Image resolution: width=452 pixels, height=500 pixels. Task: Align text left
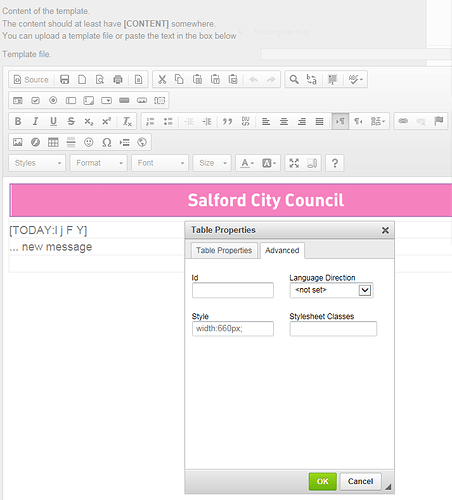(x=266, y=121)
